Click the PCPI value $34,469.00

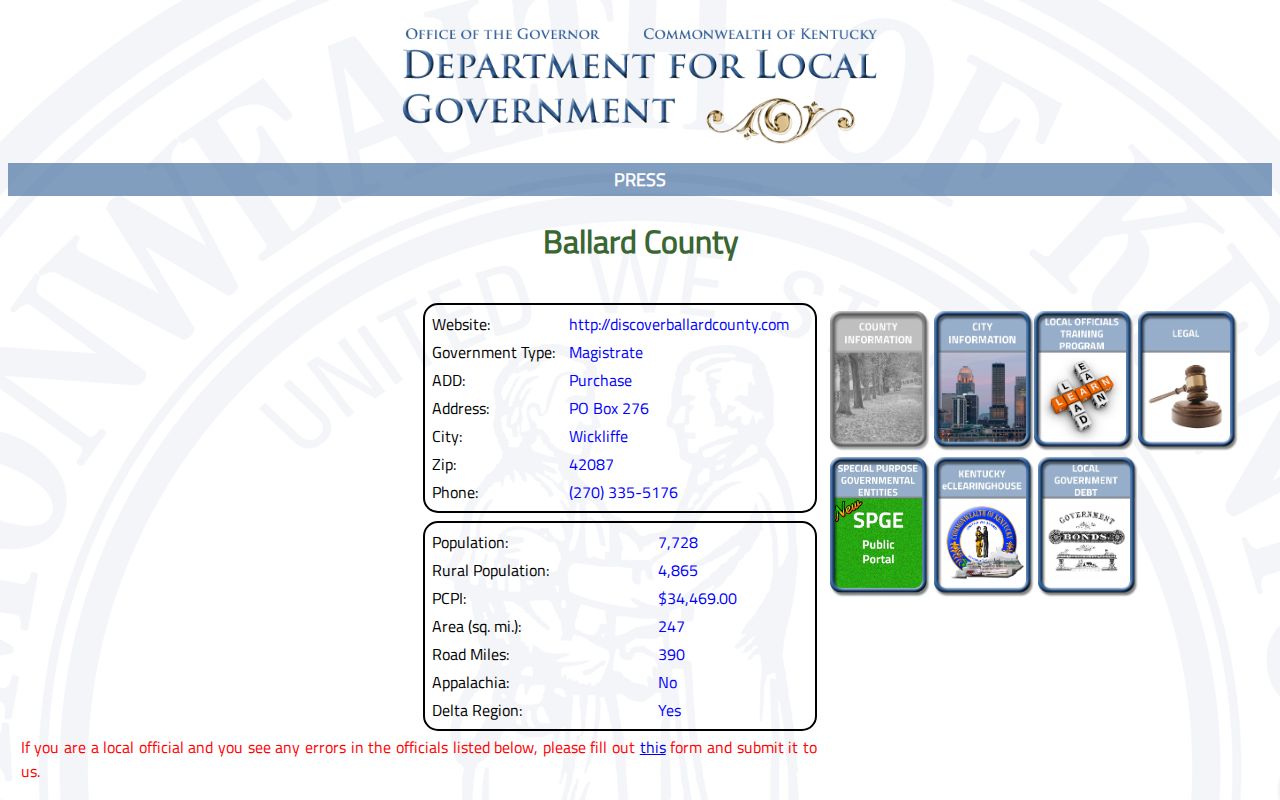coord(697,599)
